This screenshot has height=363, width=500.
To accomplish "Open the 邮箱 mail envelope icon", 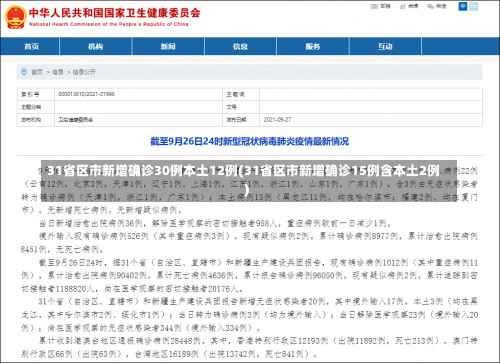I will pyautogui.click(x=374, y=6).
